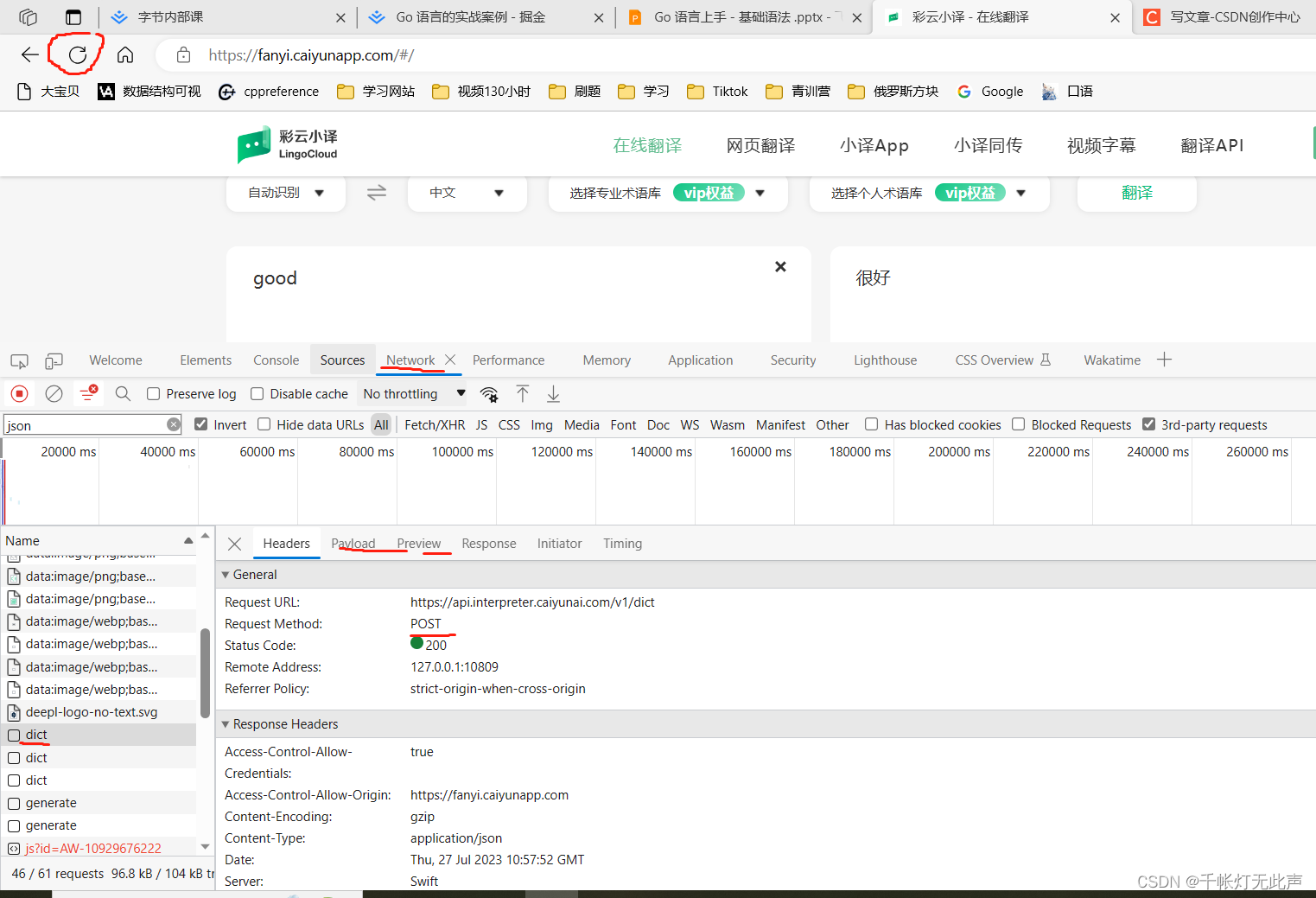Switch to the Payload tab
Screen dimensions: 1316x898
(353, 544)
